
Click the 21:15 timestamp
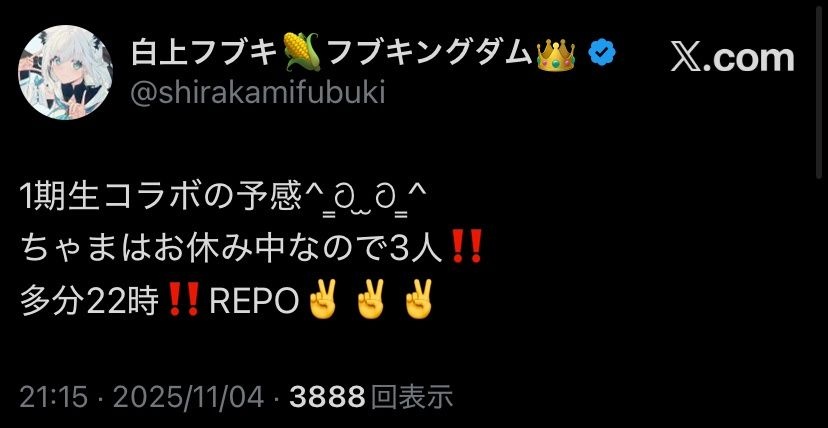coord(53,397)
